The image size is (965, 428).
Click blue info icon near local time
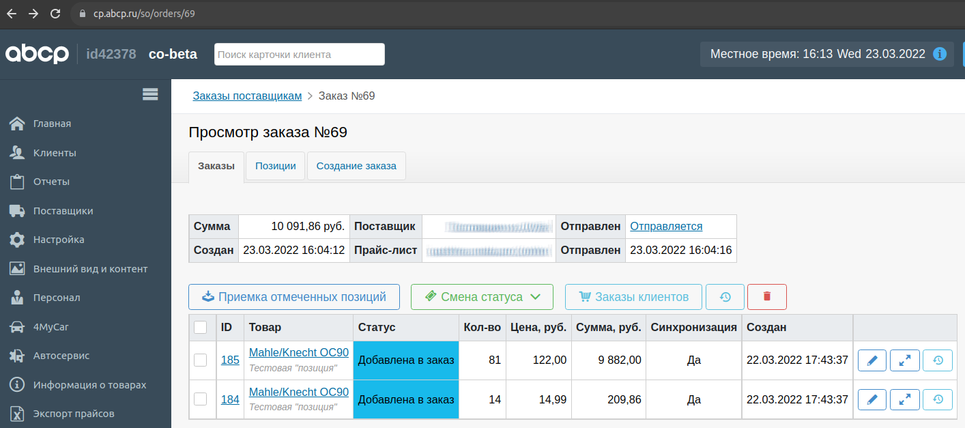(940, 54)
